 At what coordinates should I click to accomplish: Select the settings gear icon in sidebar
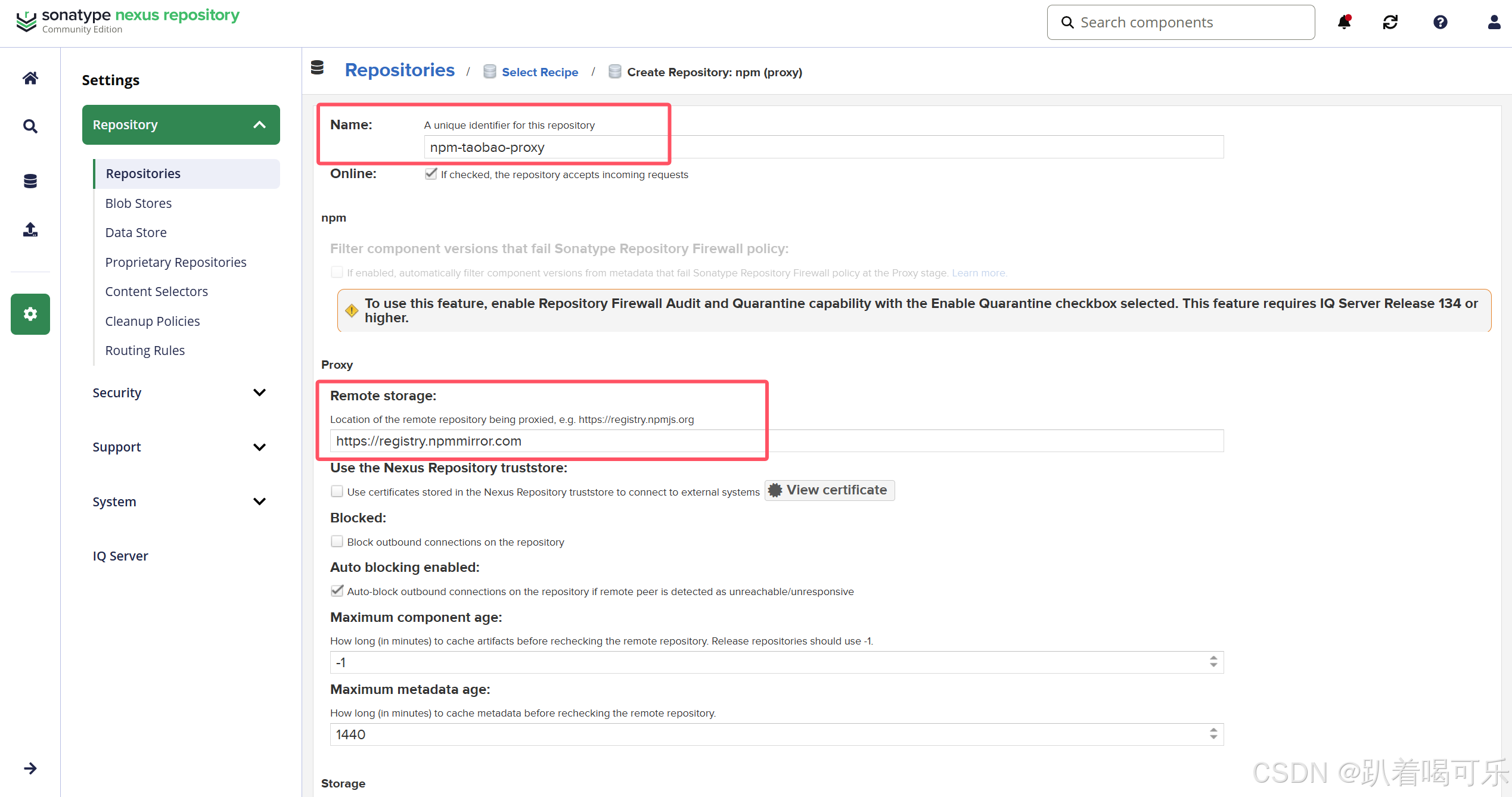coord(30,314)
